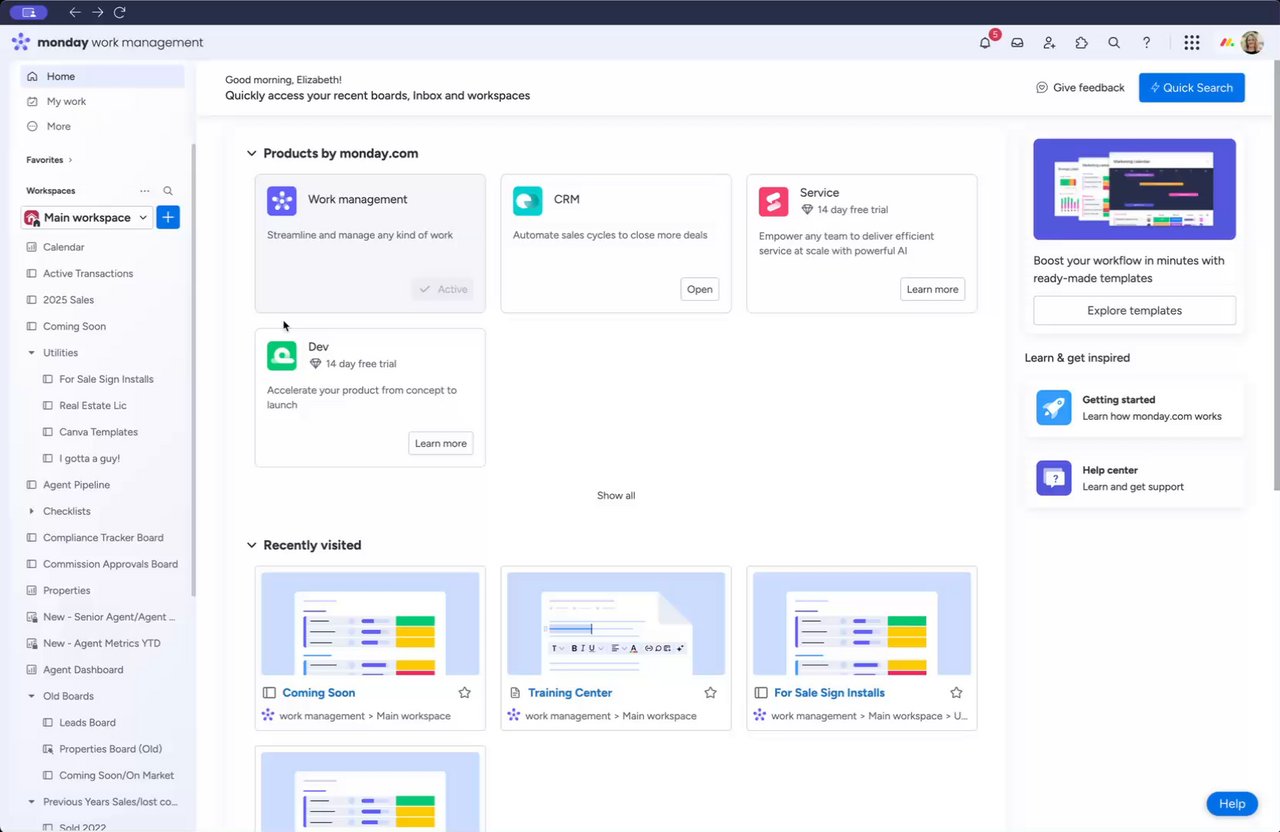The width and height of the screenshot is (1280, 832).
Task: Click the workspaces search magnifier icon
Action: click(168, 191)
